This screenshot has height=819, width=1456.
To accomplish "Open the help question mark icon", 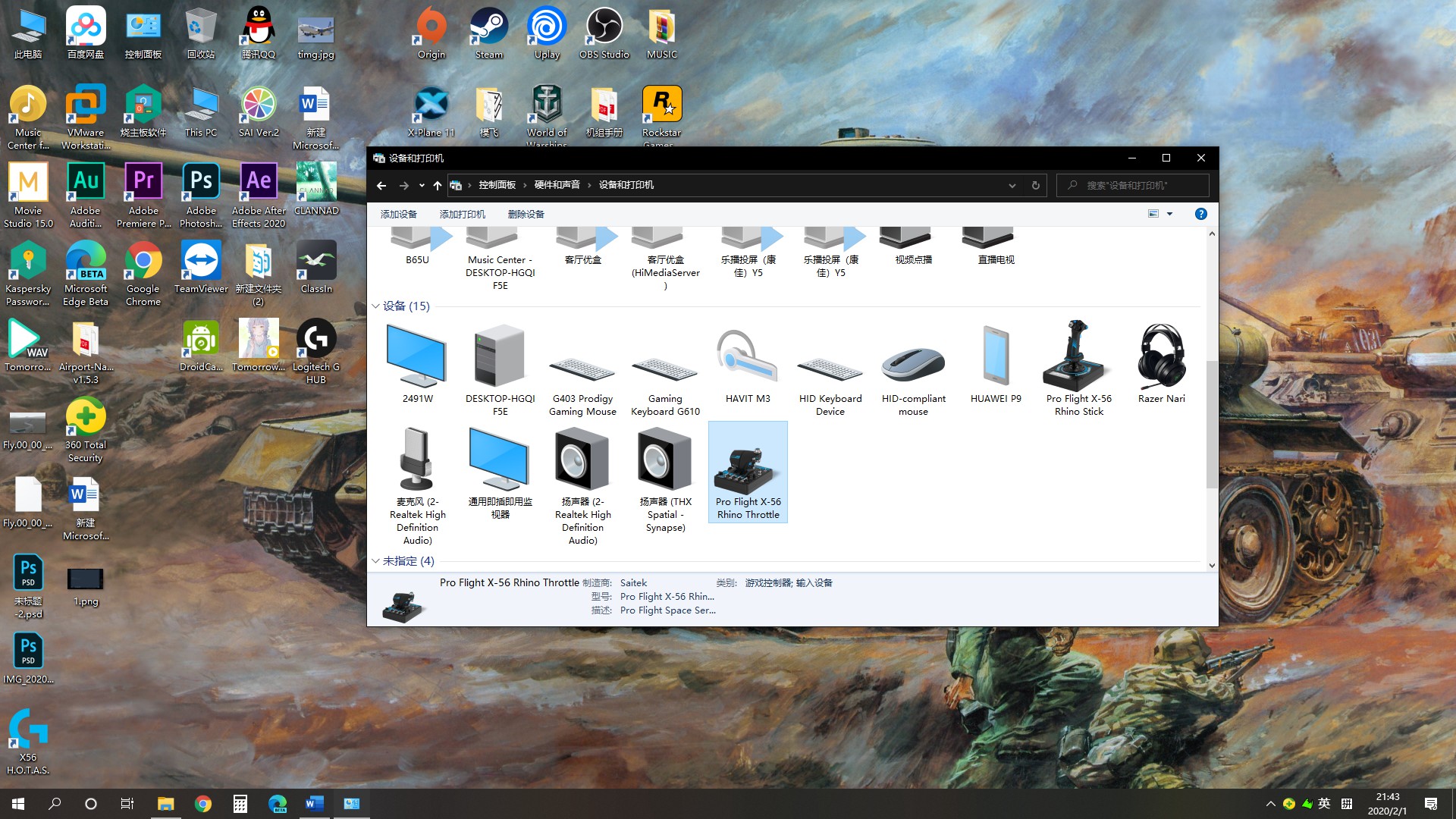I will click(x=1200, y=214).
